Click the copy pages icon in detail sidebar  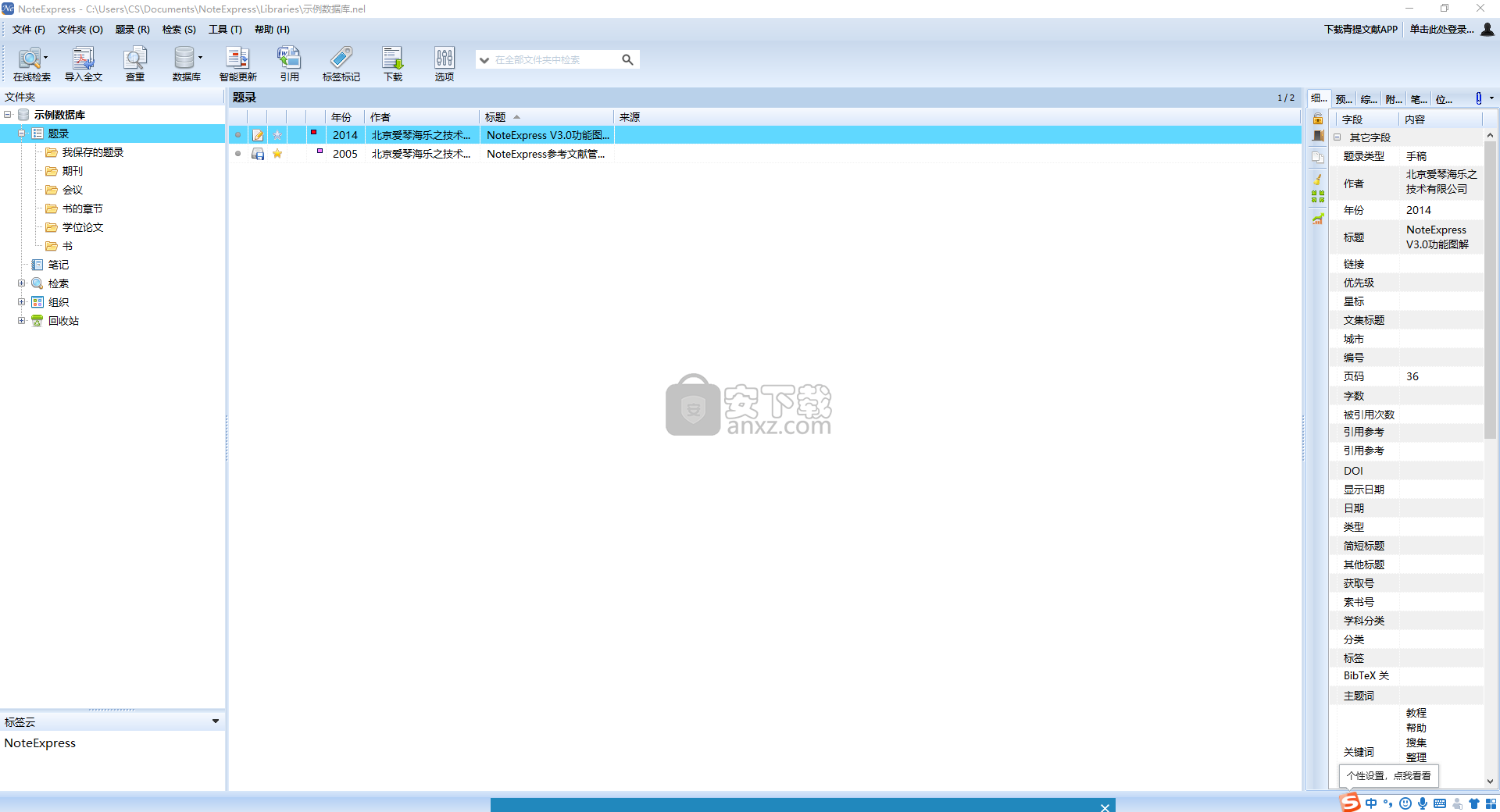pyautogui.click(x=1318, y=157)
